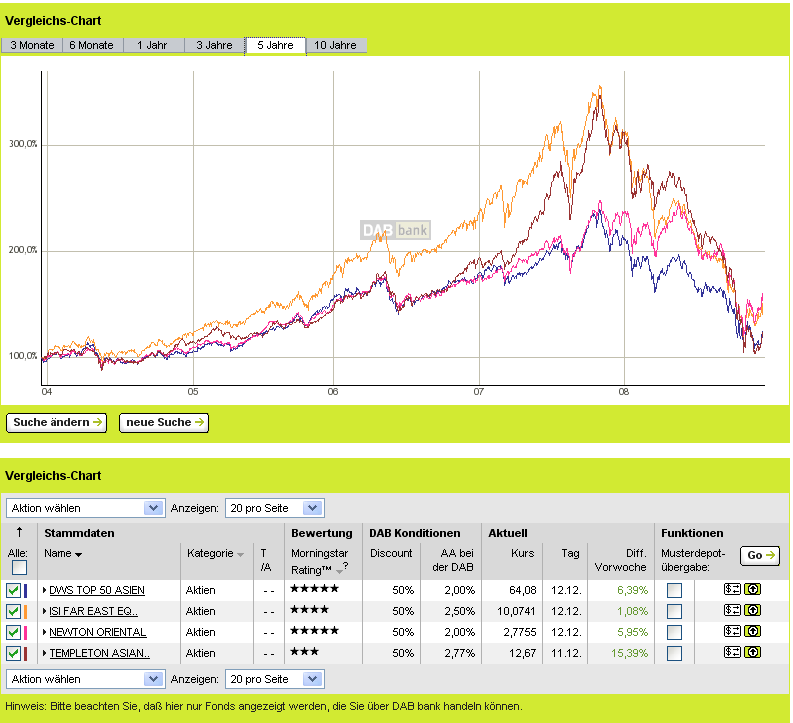793x723 pixels.
Task: Click the Go button for Musterdepotübergabe
Action: pyautogui.click(x=760, y=555)
